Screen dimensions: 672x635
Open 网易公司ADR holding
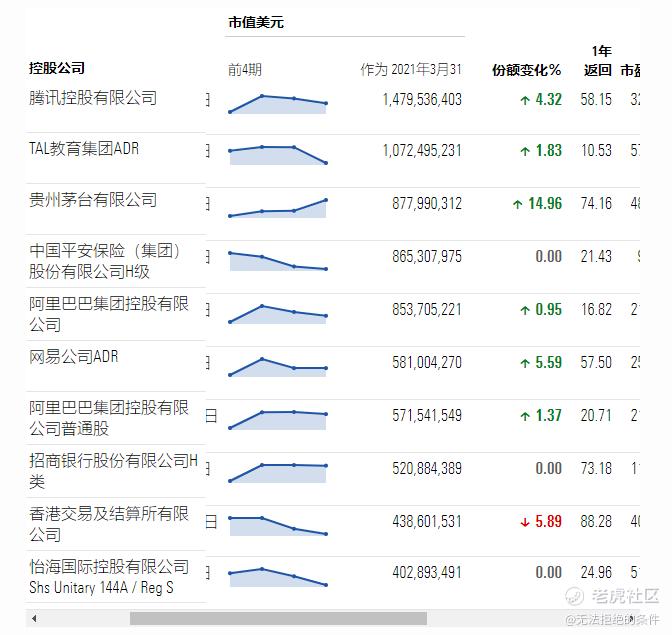click(74, 356)
